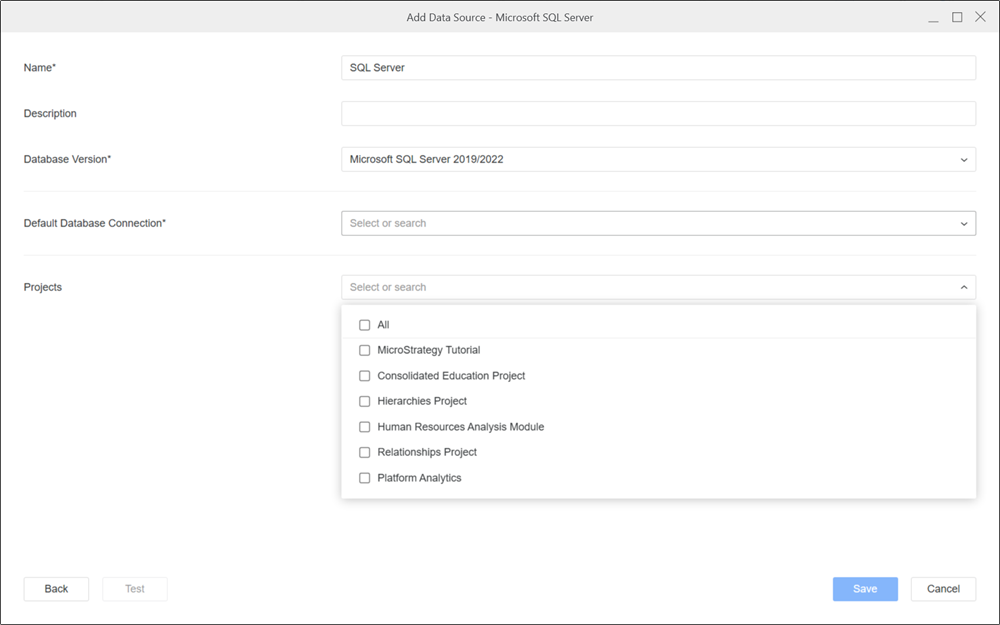The width and height of the screenshot is (1000, 625).
Task: Save the data source
Action: 865,589
